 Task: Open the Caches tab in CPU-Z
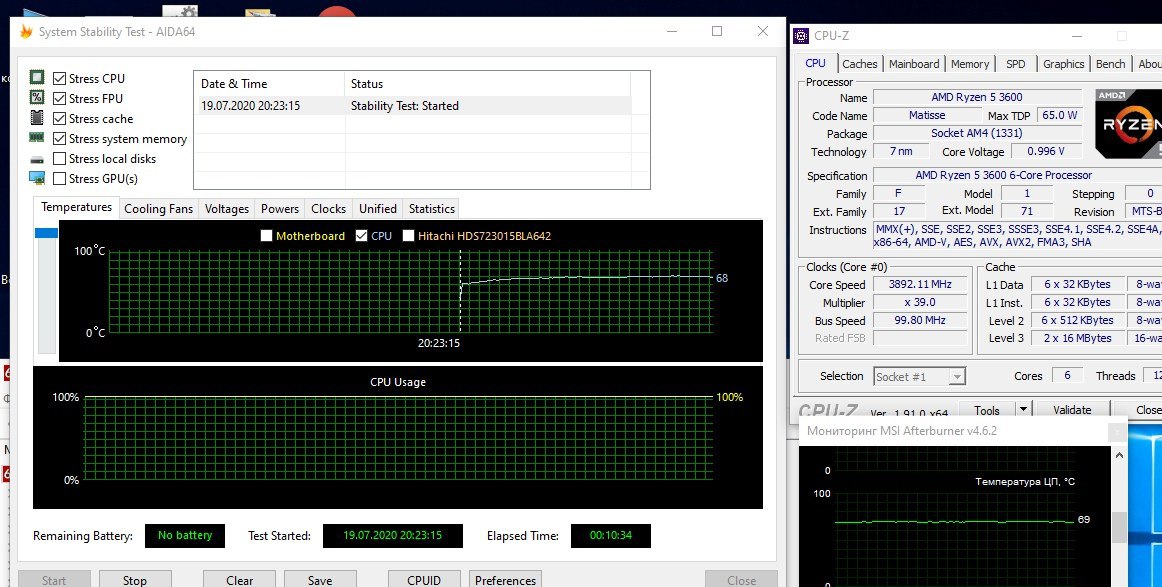pos(860,64)
